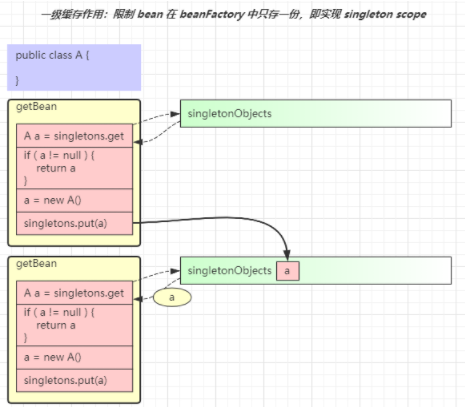
Task: Click the top getBean container title
Action: 36,107
